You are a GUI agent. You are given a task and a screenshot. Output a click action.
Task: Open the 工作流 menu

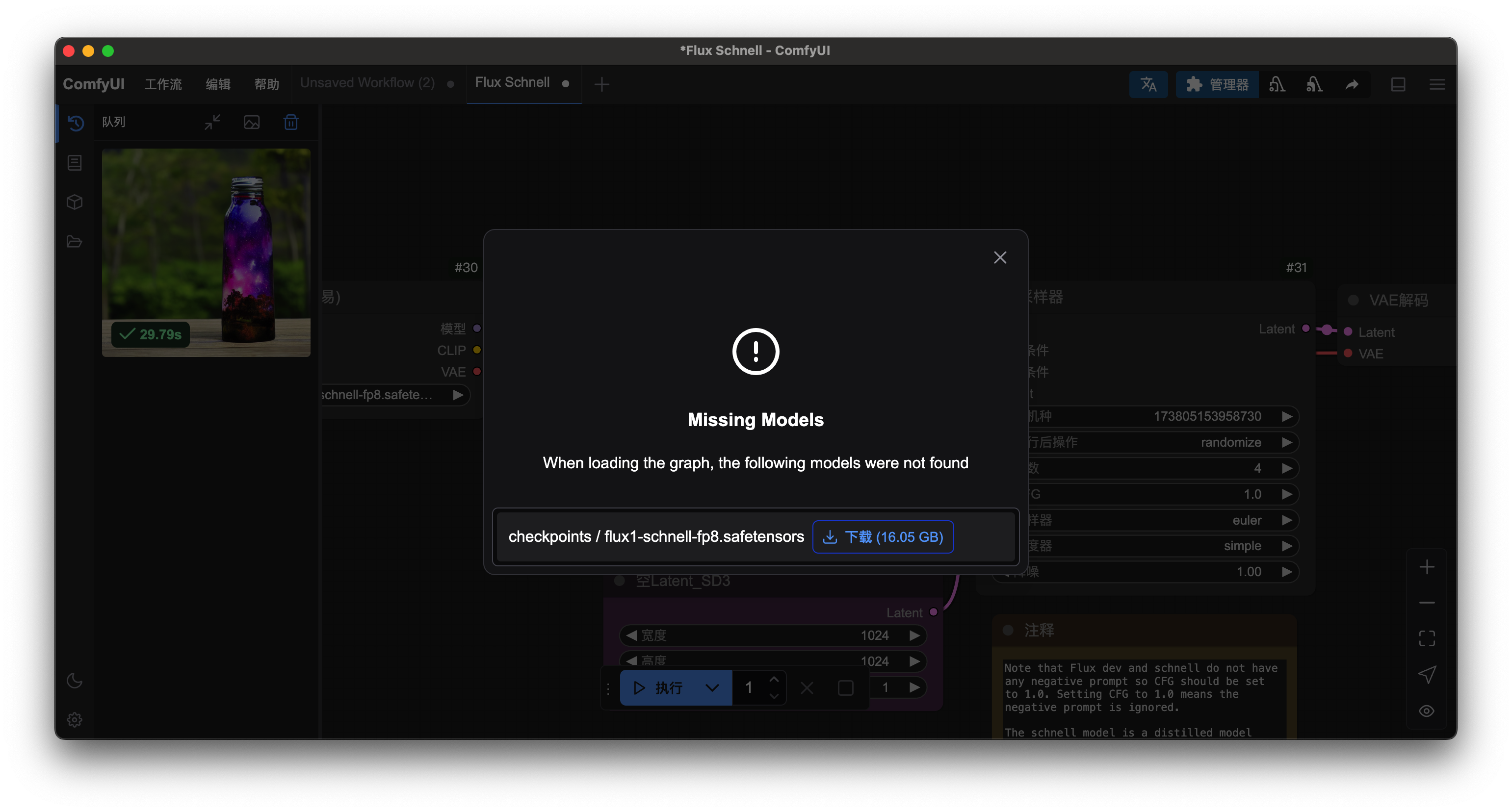point(163,84)
